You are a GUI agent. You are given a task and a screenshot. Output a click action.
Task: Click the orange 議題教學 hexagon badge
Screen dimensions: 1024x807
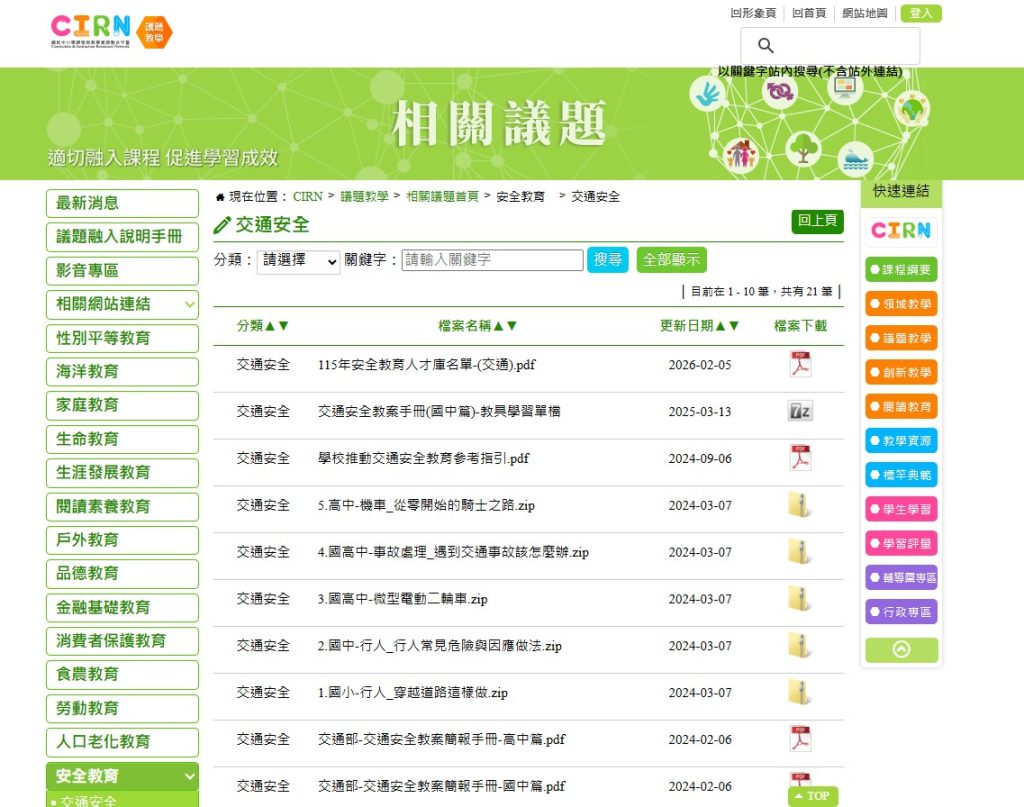(154, 33)
